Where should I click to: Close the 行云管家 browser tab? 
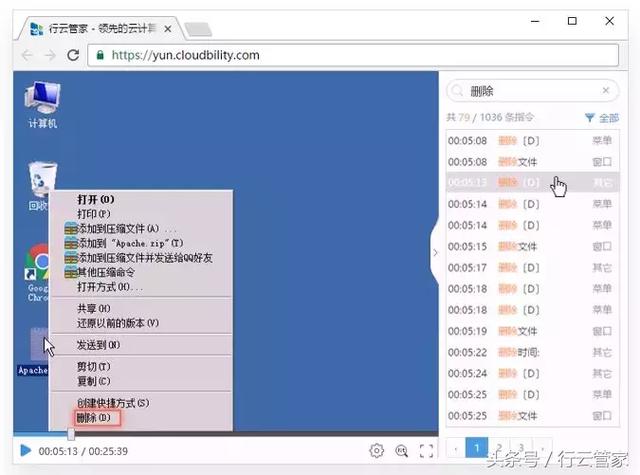pyautogui.click(x=168, y=29)
